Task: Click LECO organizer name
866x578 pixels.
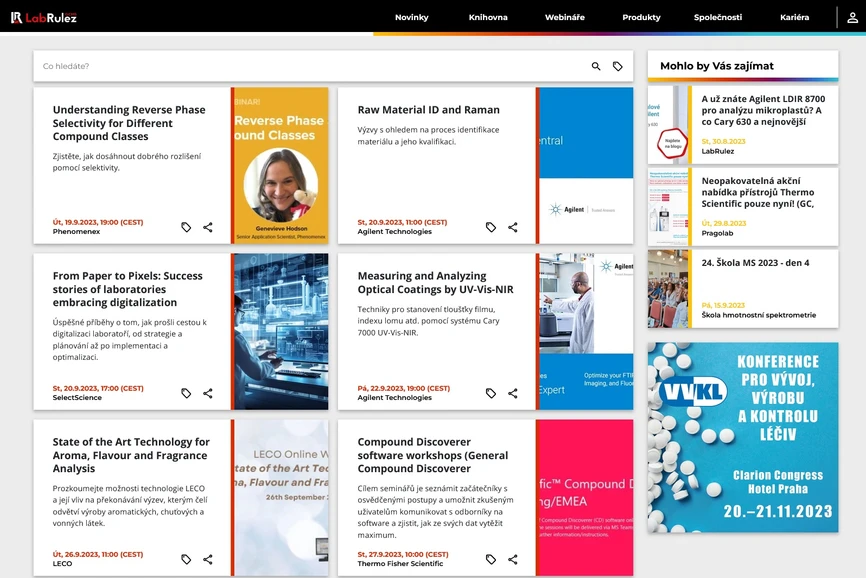Action: pos(62,564)
